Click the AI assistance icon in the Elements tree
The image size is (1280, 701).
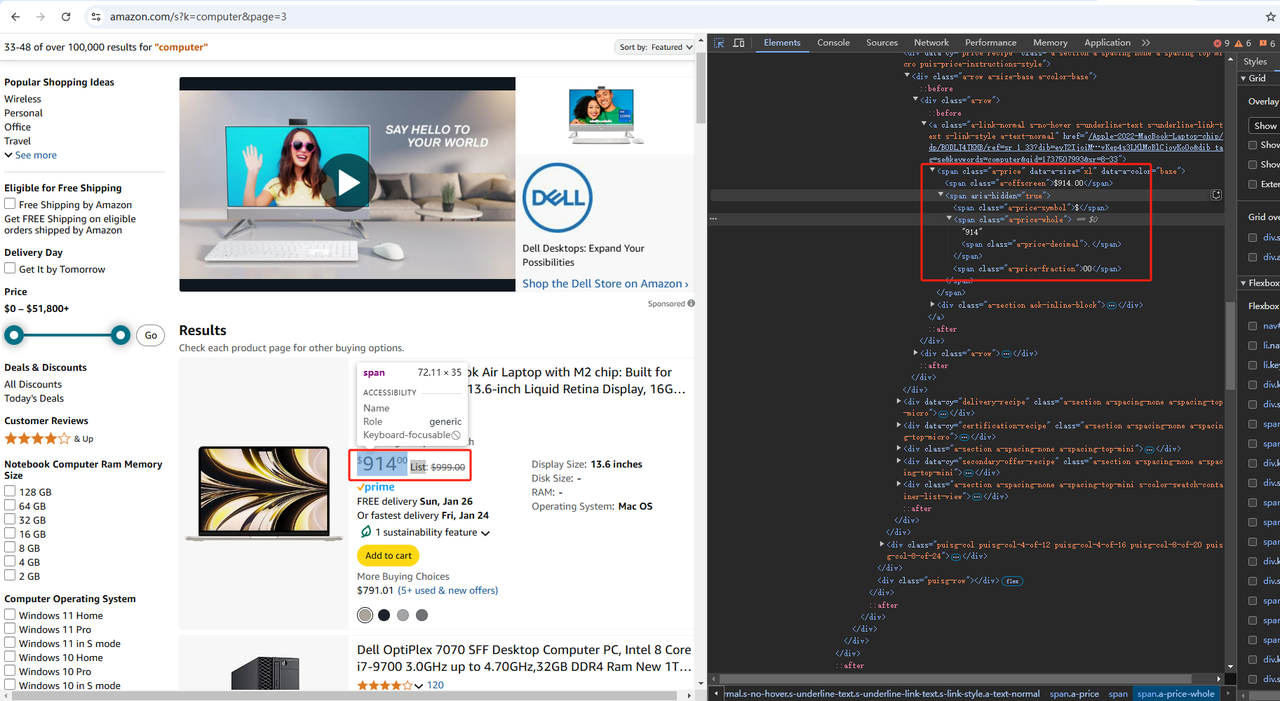point(1216,195)
